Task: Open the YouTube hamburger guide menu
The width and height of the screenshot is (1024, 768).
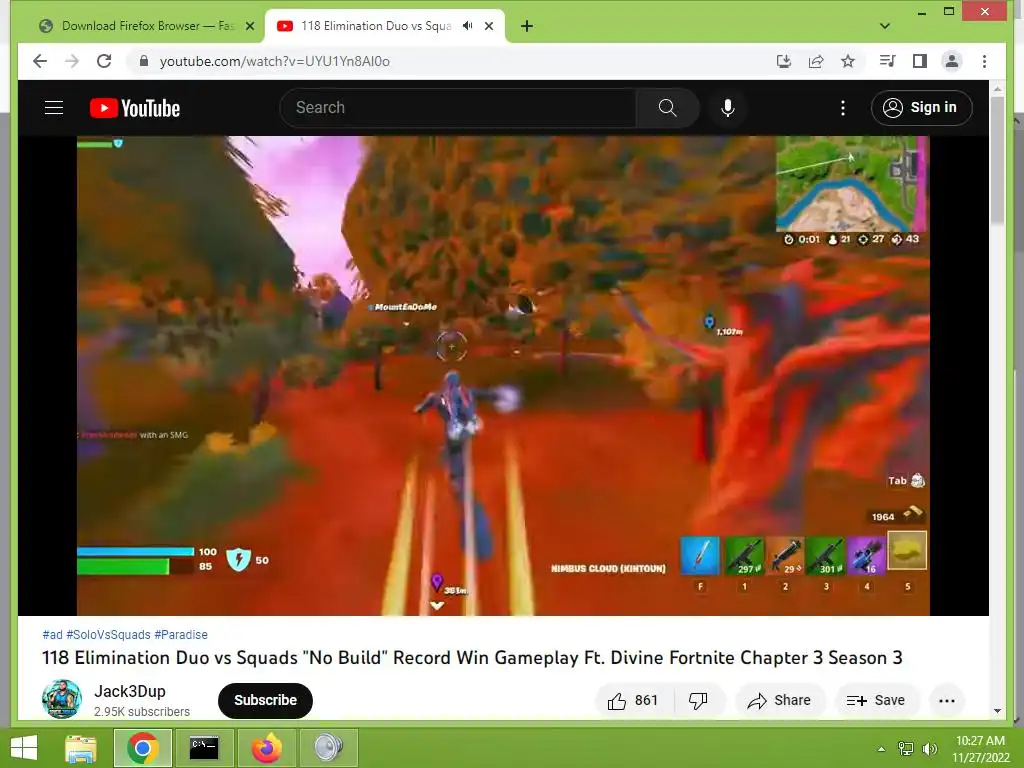Action: pos(54,108)
